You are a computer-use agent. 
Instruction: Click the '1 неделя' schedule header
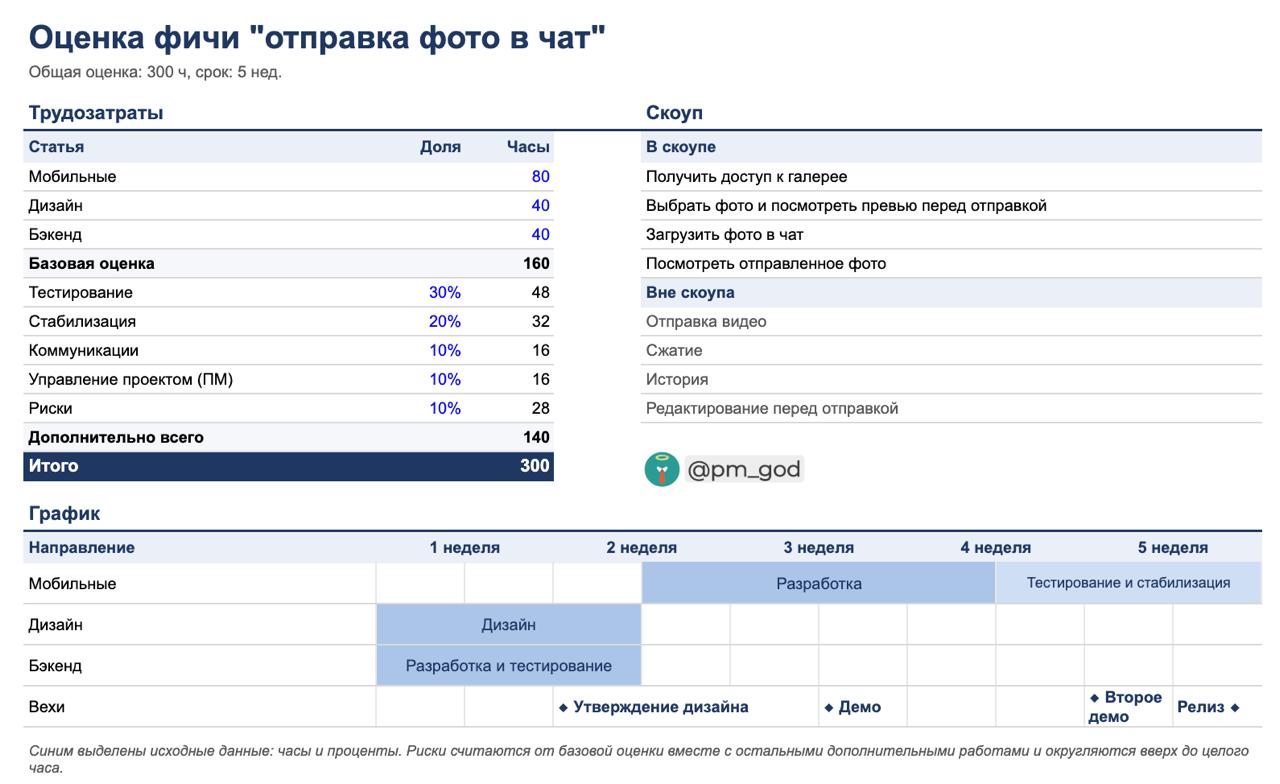[465, 548]
